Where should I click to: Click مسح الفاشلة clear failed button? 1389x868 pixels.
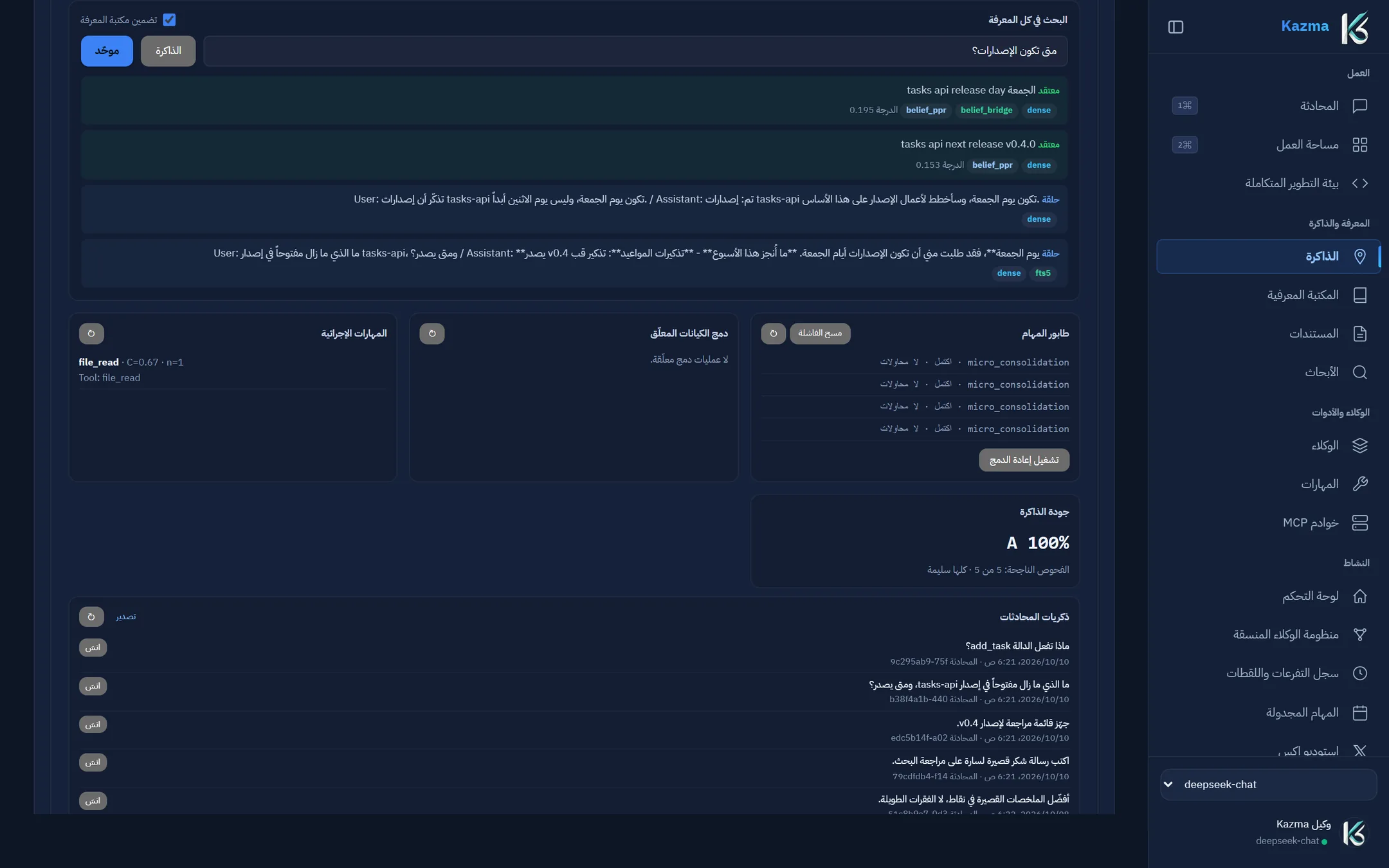pos(820,333)
